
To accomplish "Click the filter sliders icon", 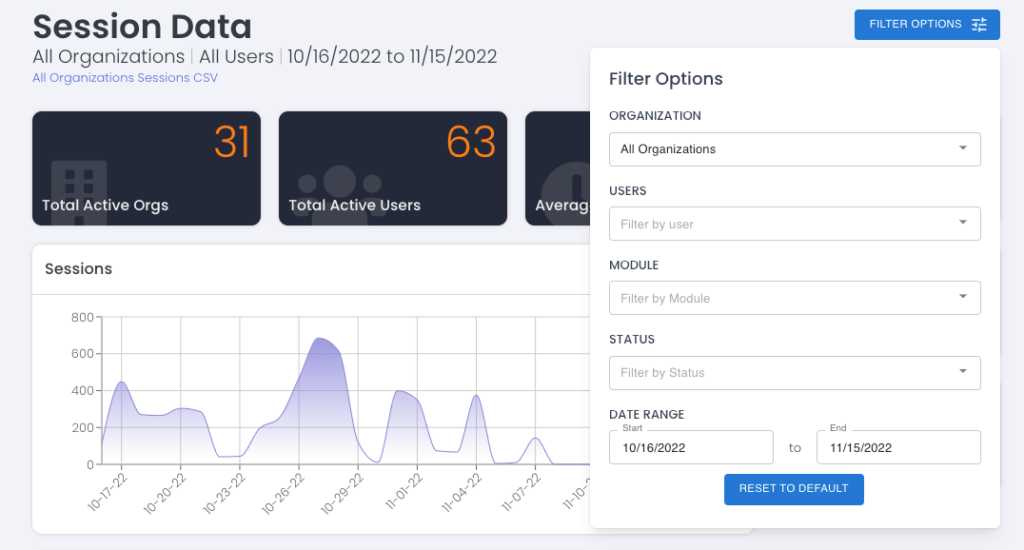I will point(979,24).
